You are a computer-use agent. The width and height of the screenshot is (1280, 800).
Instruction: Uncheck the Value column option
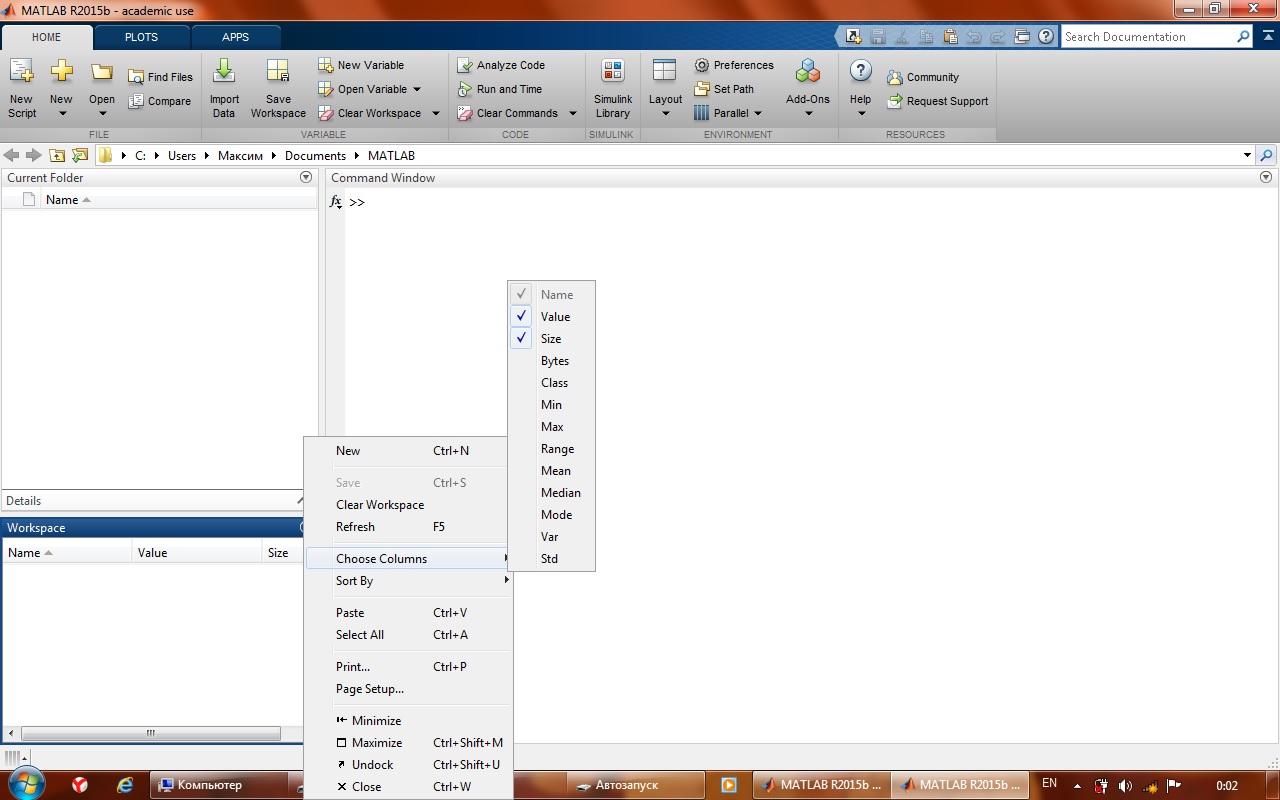(x=552, y=317)
